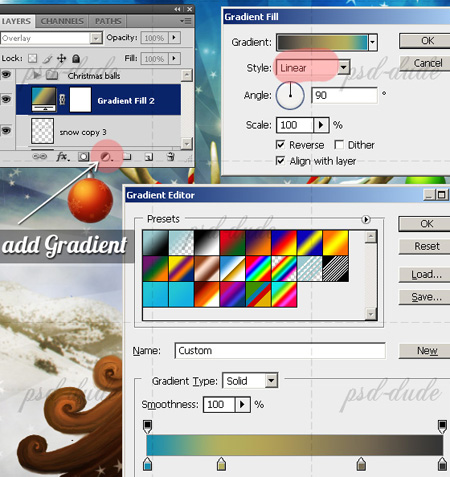Open the Layers panel options menu icon
Viewport: 450px width, 477px height.
click(x=186, y=21)
